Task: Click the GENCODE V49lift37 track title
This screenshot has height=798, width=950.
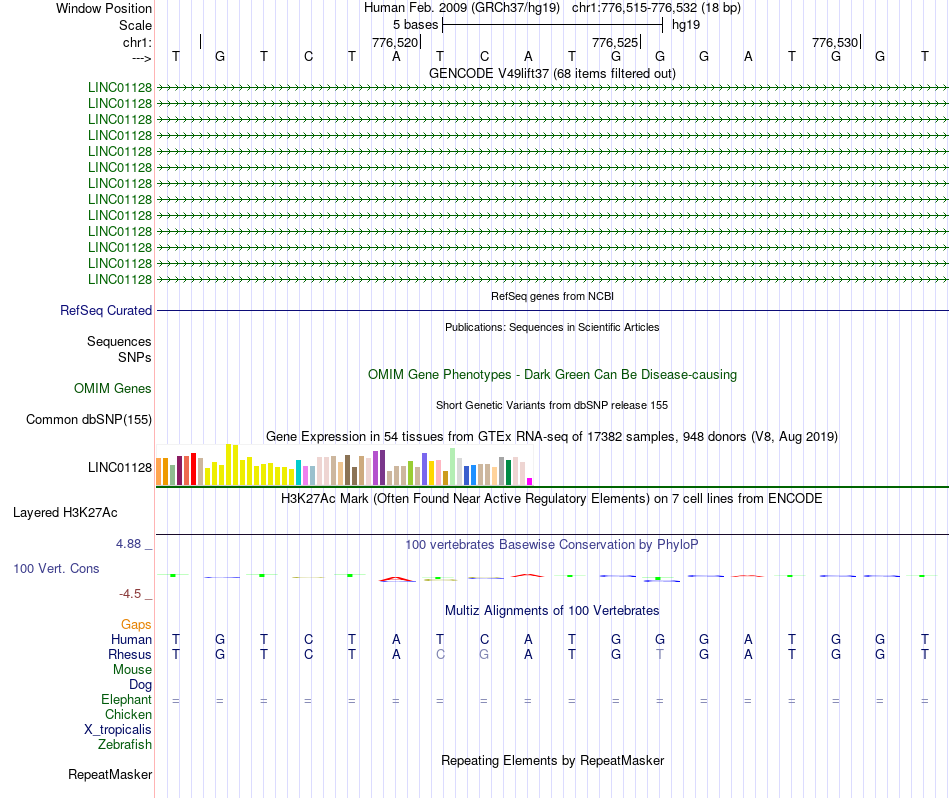Action: tap(552, 73)
